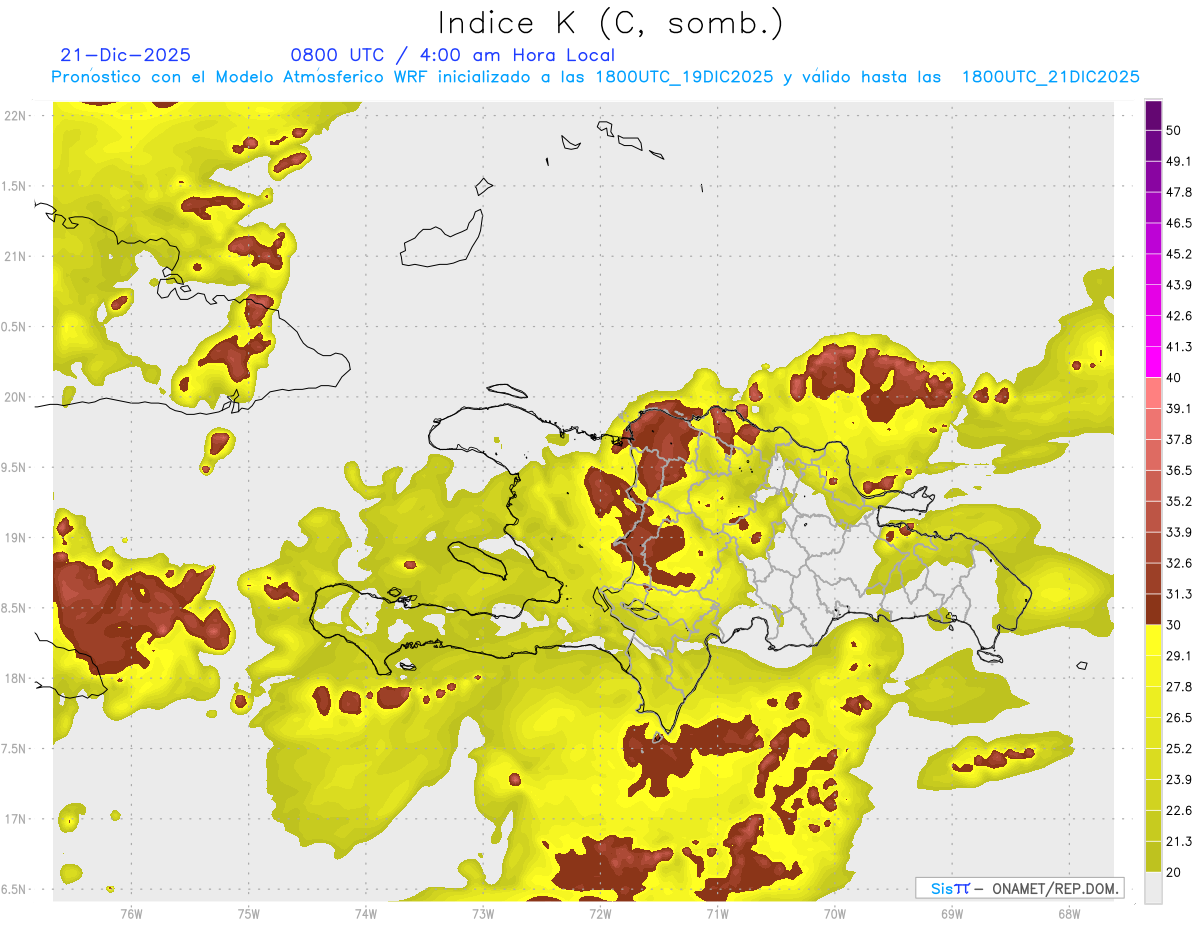Image resolution: width=1200 pixels, height=927 pixels.
Task: Pick the dark brown swatch between 30 and 31.3
Action: [1153, 609]
